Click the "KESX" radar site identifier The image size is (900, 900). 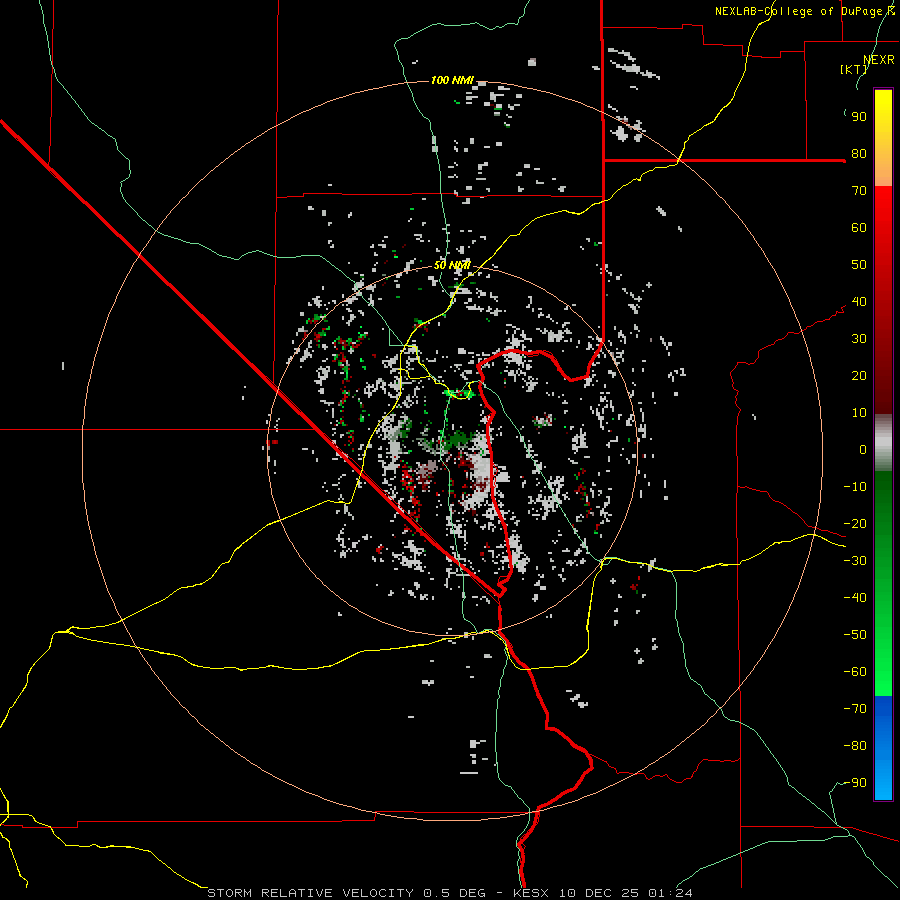click(532, 893)
